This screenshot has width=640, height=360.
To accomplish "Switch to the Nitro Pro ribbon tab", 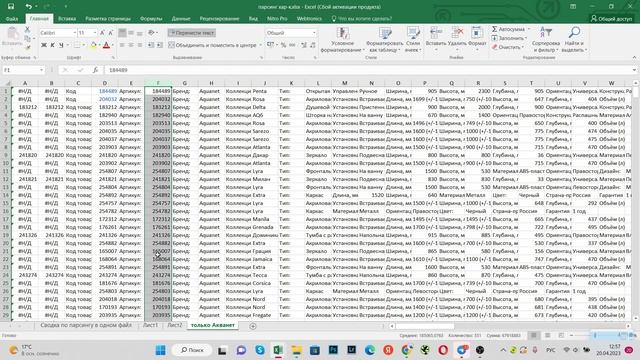I will [x=277, y=19].
